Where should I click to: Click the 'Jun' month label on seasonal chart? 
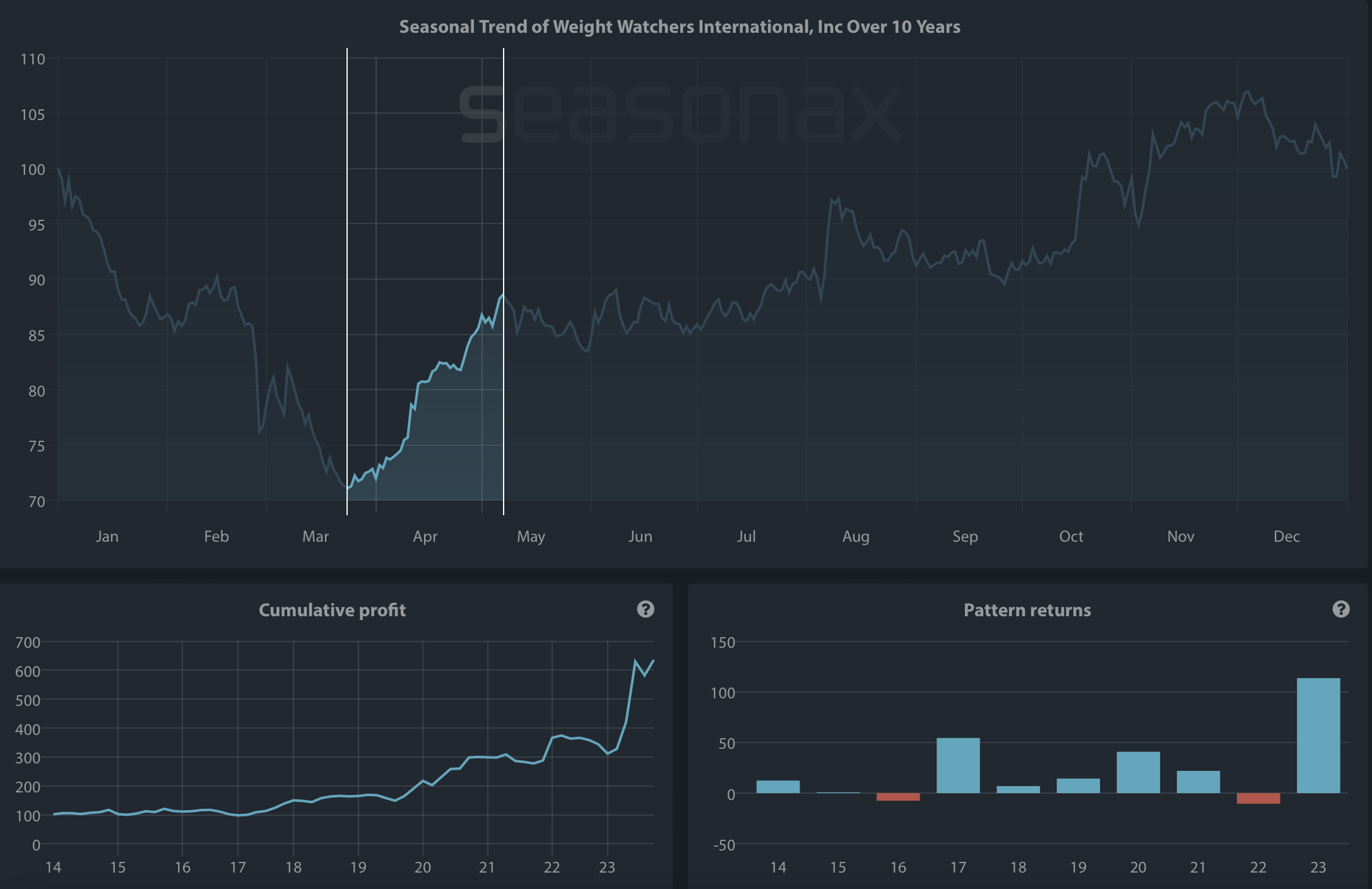tap(641, 537)
